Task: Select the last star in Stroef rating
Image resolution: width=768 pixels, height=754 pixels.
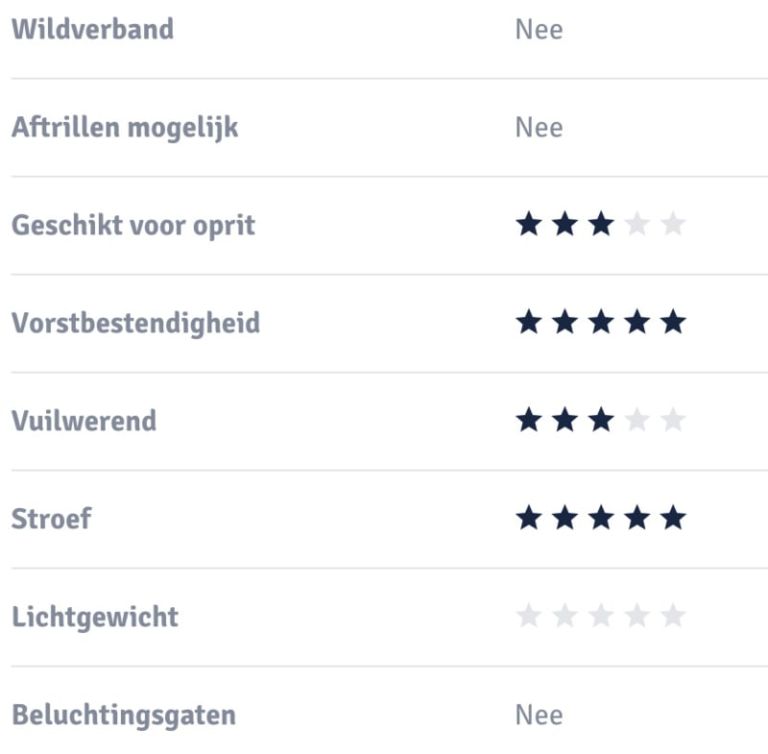Action: pyautogui.click(x=673, y=519)
